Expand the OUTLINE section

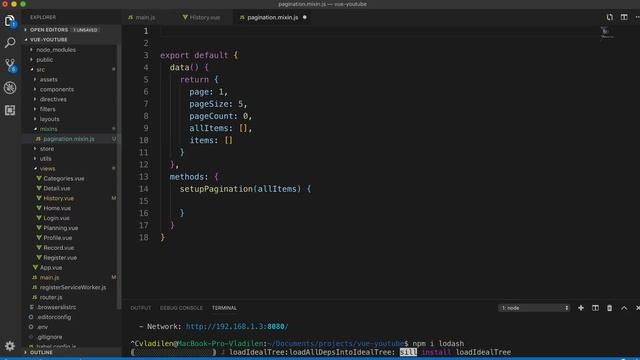(x=41, y=352)
